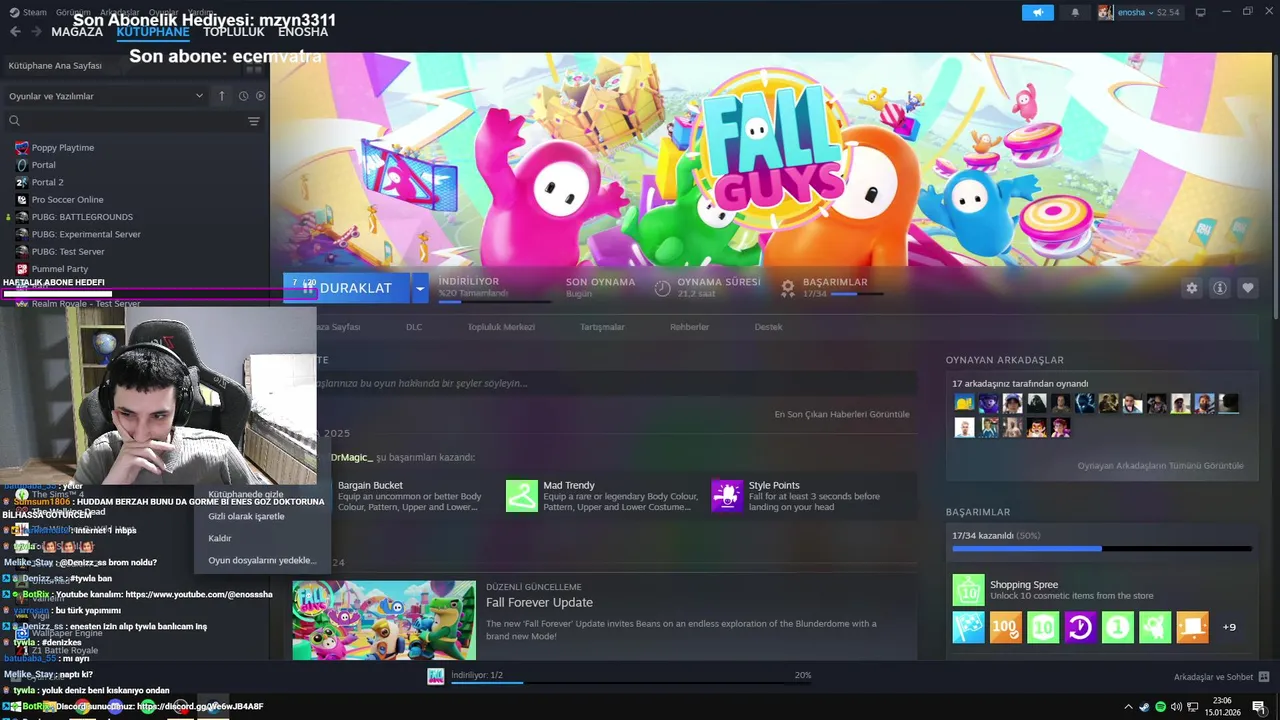
Task: Open the TOPLULUK tab
Action: pyautogui.click(x=234, y=32)
